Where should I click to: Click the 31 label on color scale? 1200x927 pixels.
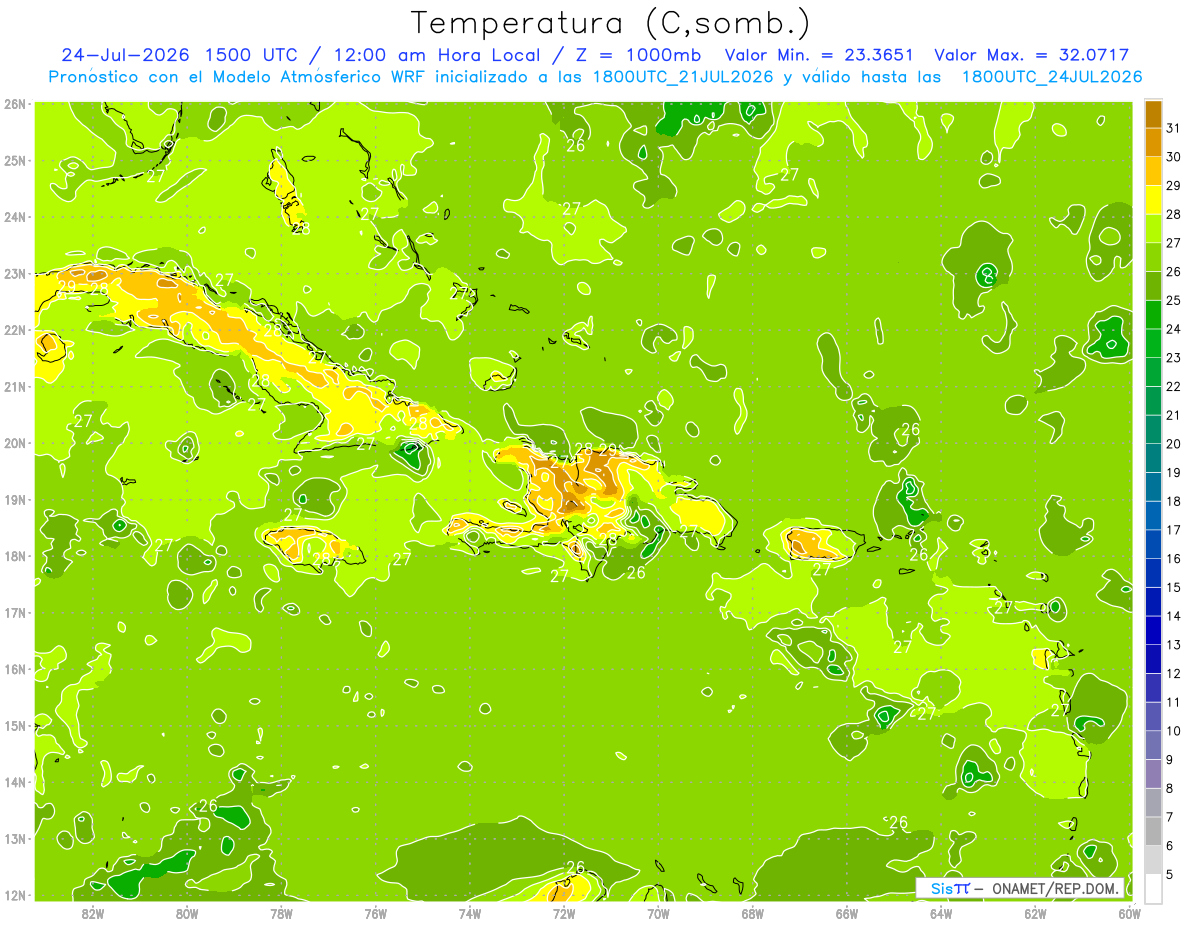1174,128
